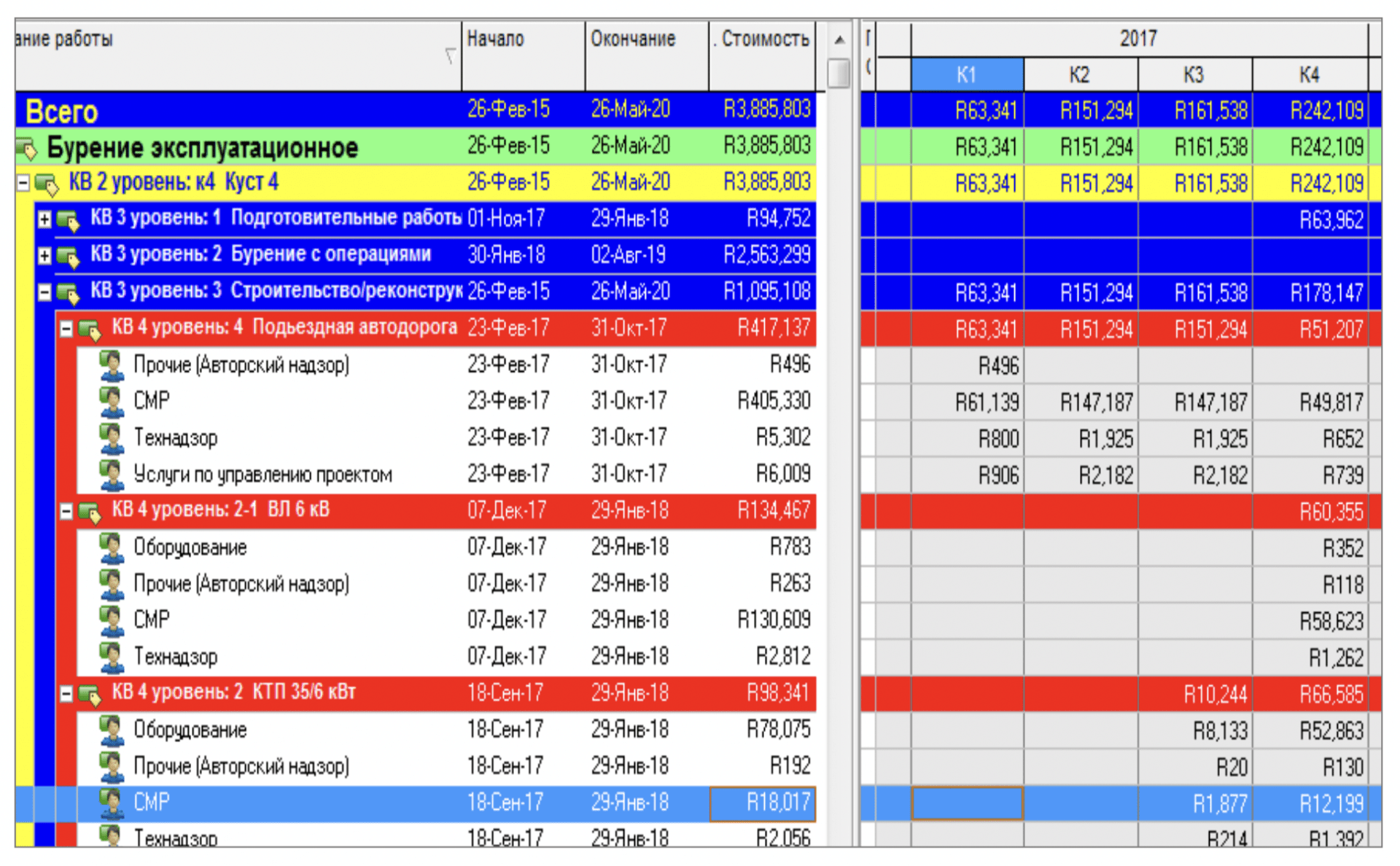Collapse the КТП 35/6 кВт node
1400x866 pixels.
66,693
